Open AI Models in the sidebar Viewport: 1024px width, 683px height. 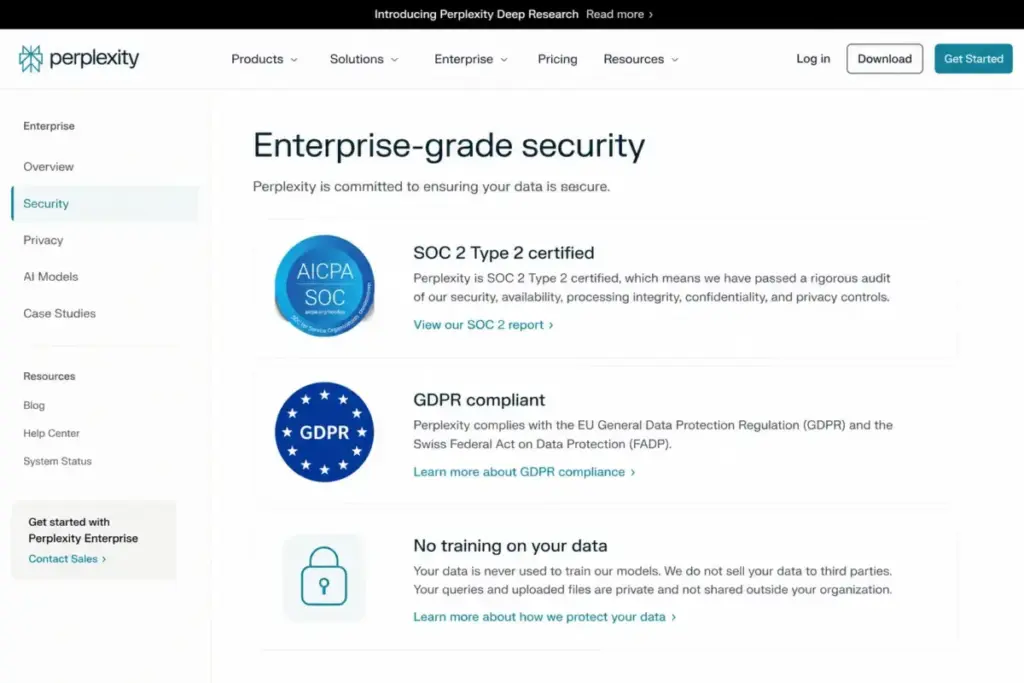pos(51,277)
